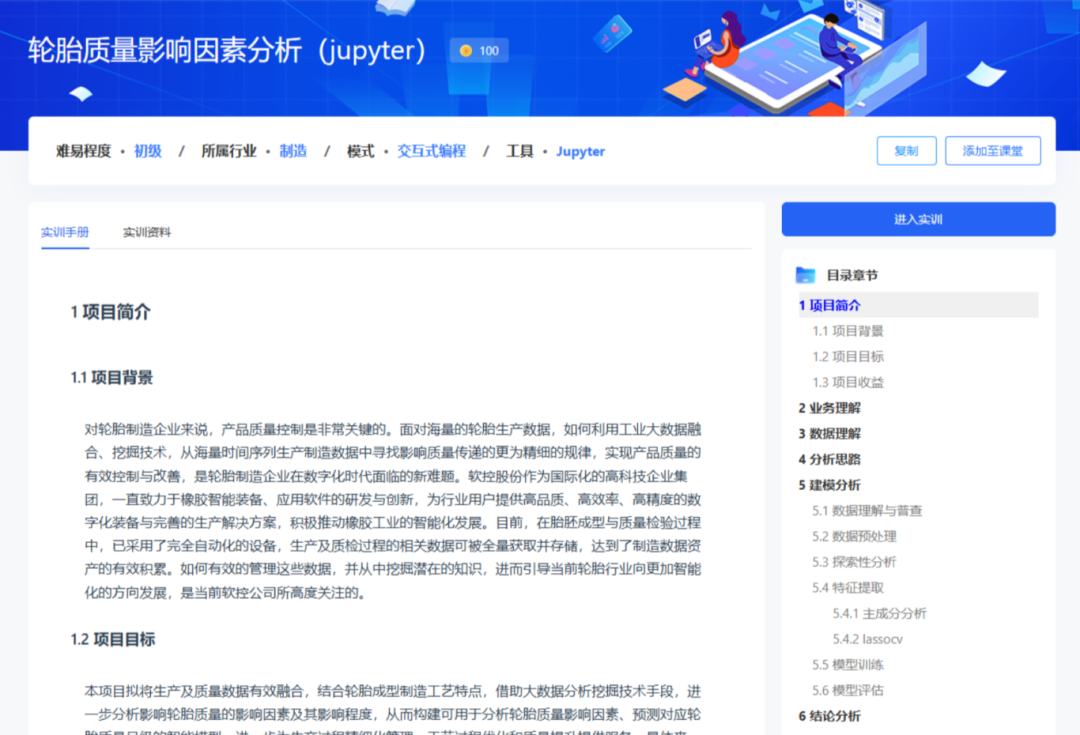
Task: Navigate to chapter 2 业务理解
Action: click(830, 408)
